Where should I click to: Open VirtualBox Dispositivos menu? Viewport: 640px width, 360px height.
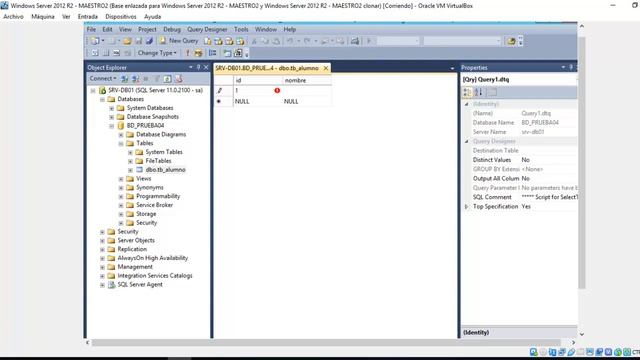click(121, 17)
